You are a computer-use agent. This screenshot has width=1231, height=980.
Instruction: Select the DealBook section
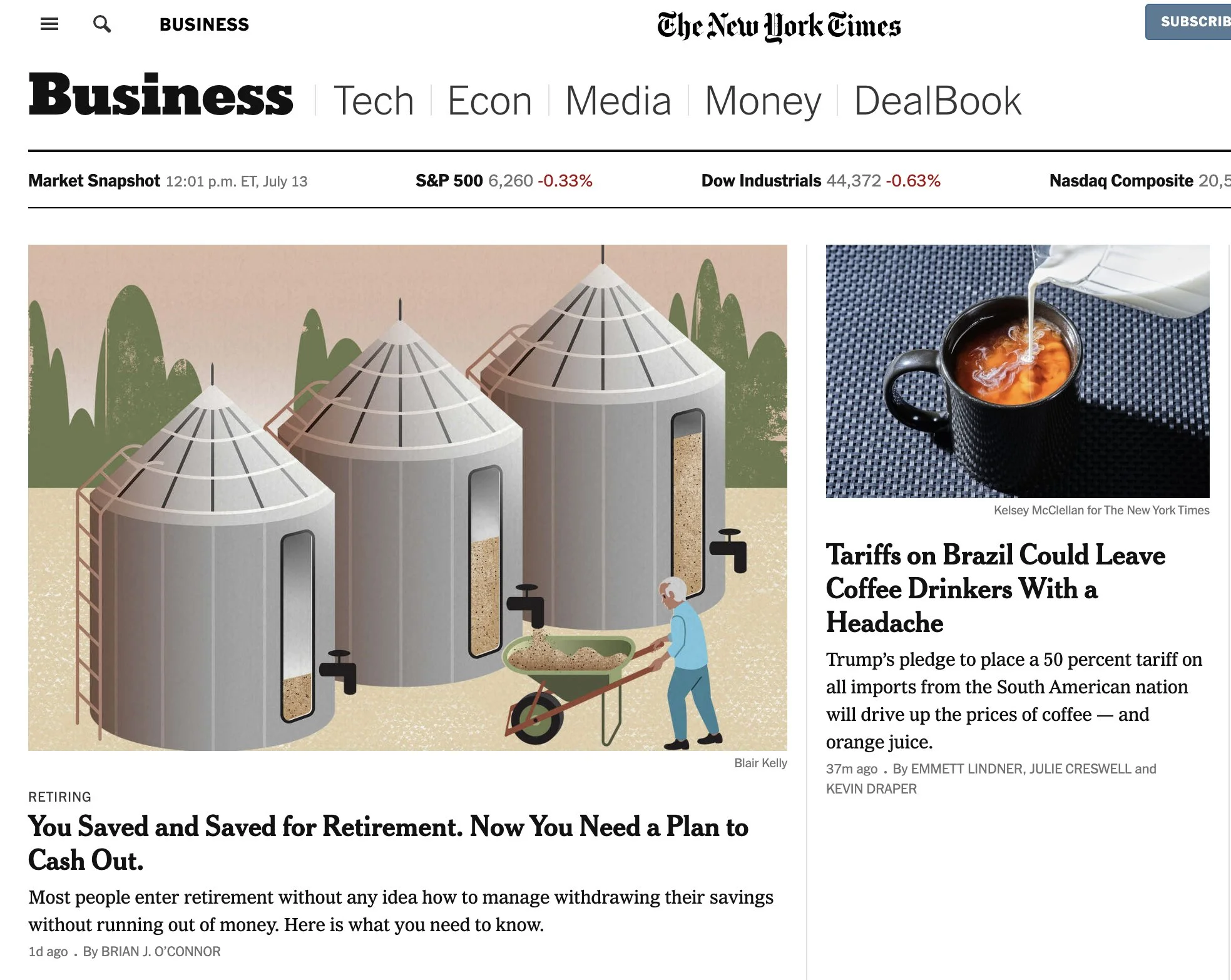(937, 101)
